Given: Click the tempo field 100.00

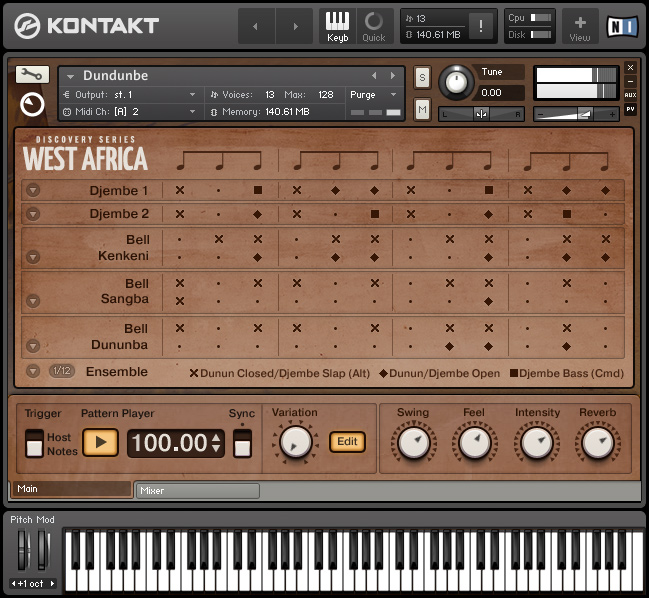Looking at the screenshot, I should pyautogui.click(x=169, y=443).
